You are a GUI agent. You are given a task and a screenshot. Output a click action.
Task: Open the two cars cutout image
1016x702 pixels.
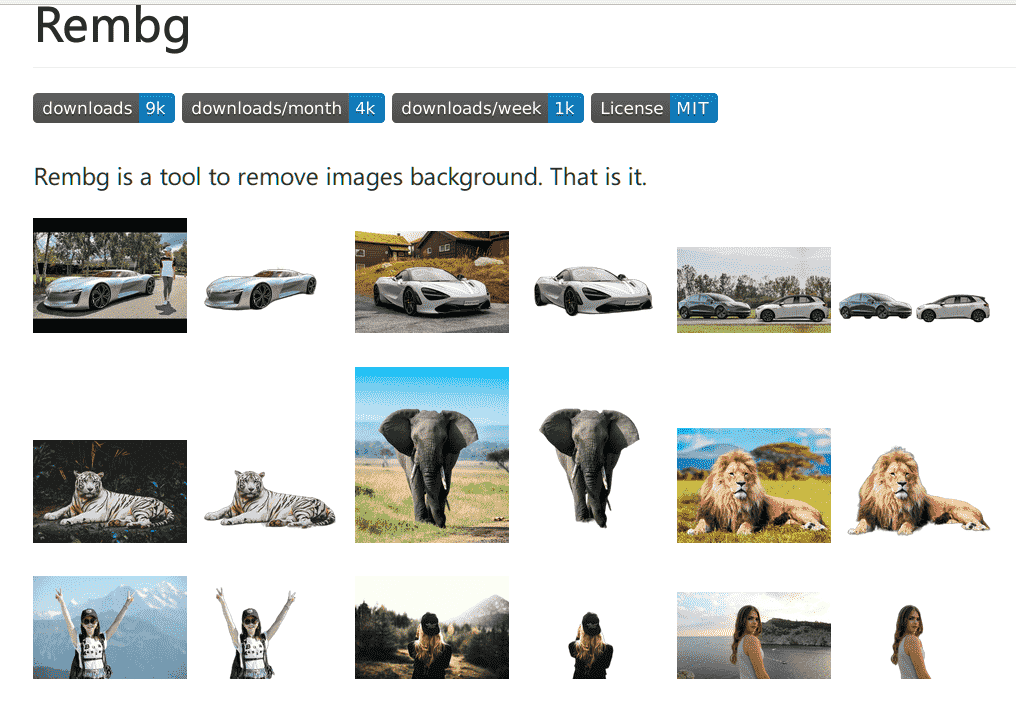point(914,307)
